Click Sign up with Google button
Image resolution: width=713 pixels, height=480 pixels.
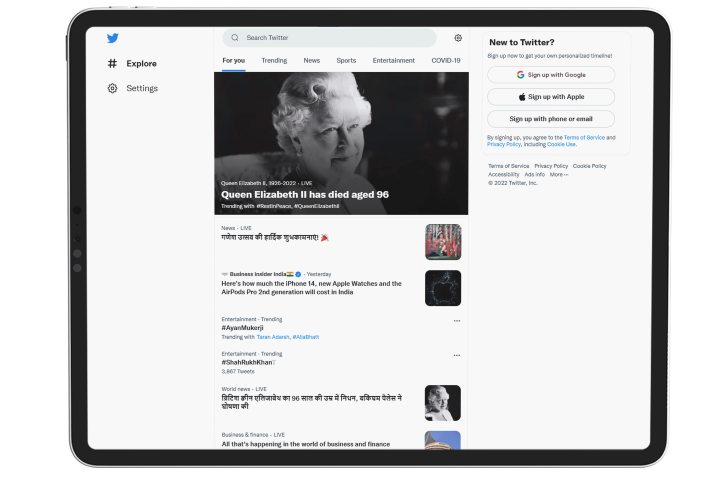[551, 75]
